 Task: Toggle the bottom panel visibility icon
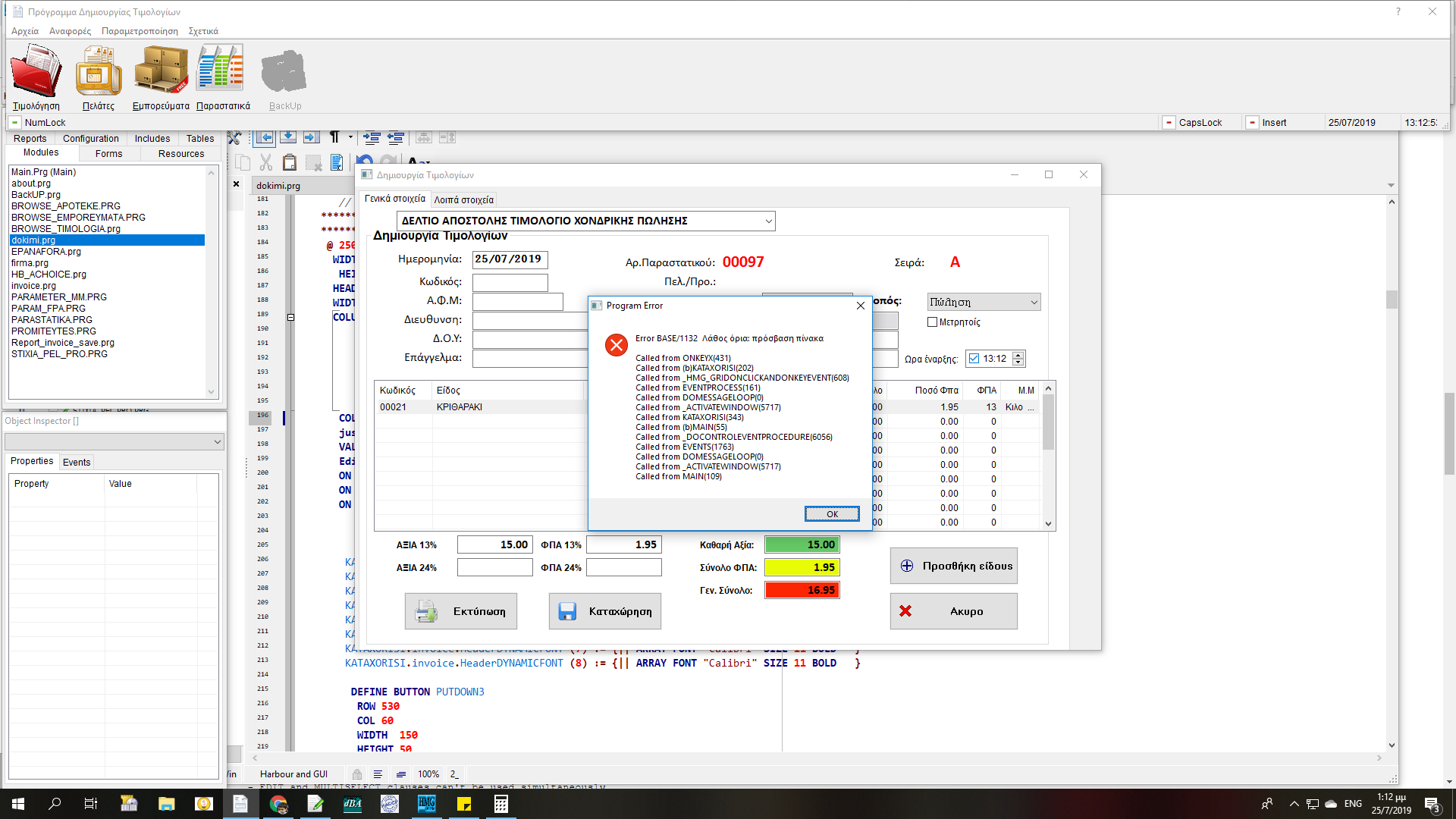(x=288, y=137)
